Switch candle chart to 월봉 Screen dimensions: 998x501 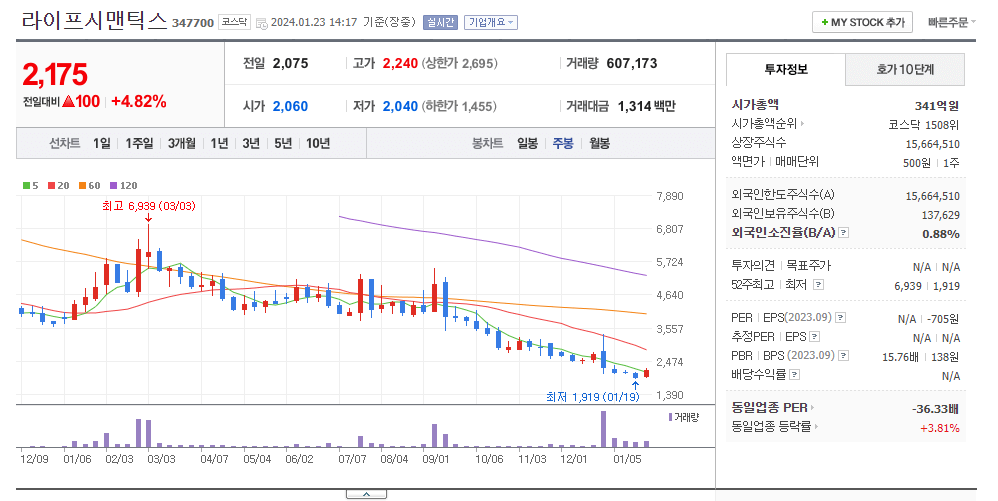click(599, 143)
